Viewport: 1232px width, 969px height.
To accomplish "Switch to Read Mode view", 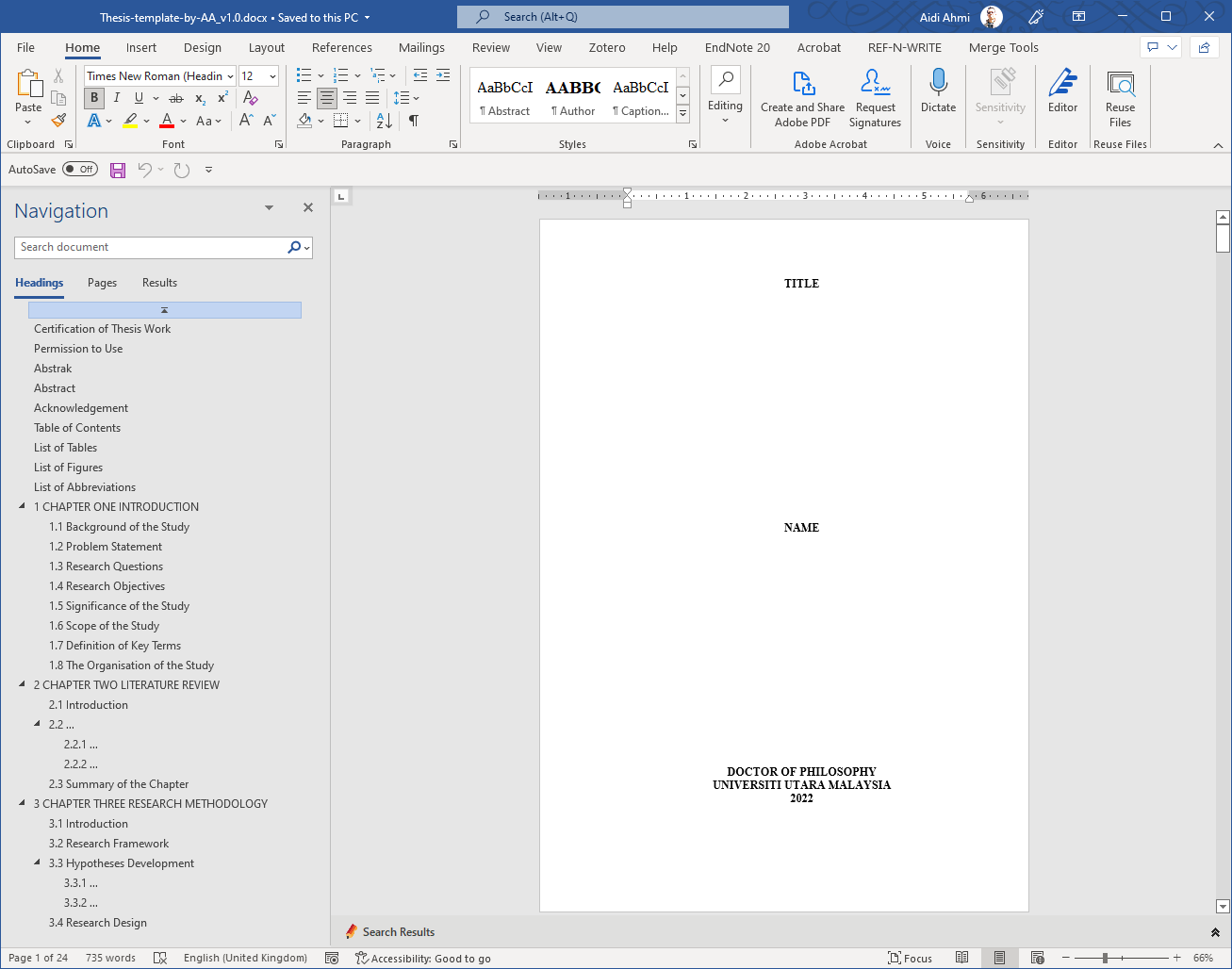I will 961,958.
